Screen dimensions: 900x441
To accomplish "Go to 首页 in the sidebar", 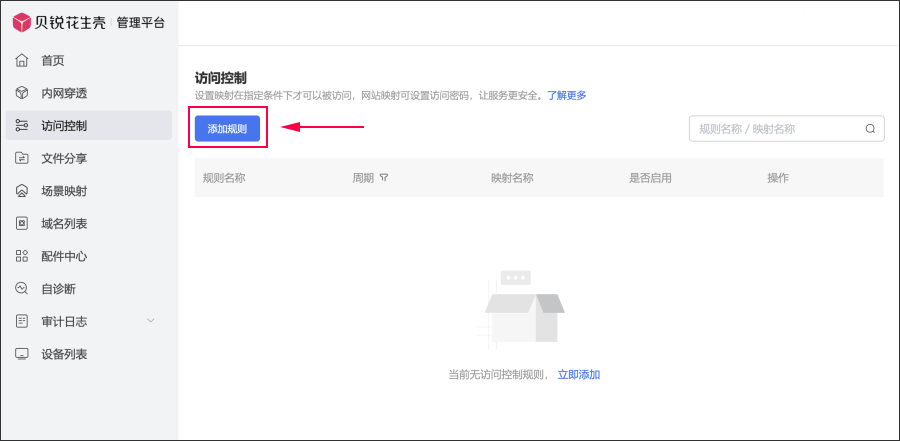I will pyautogui.click(x=52, y=61).
